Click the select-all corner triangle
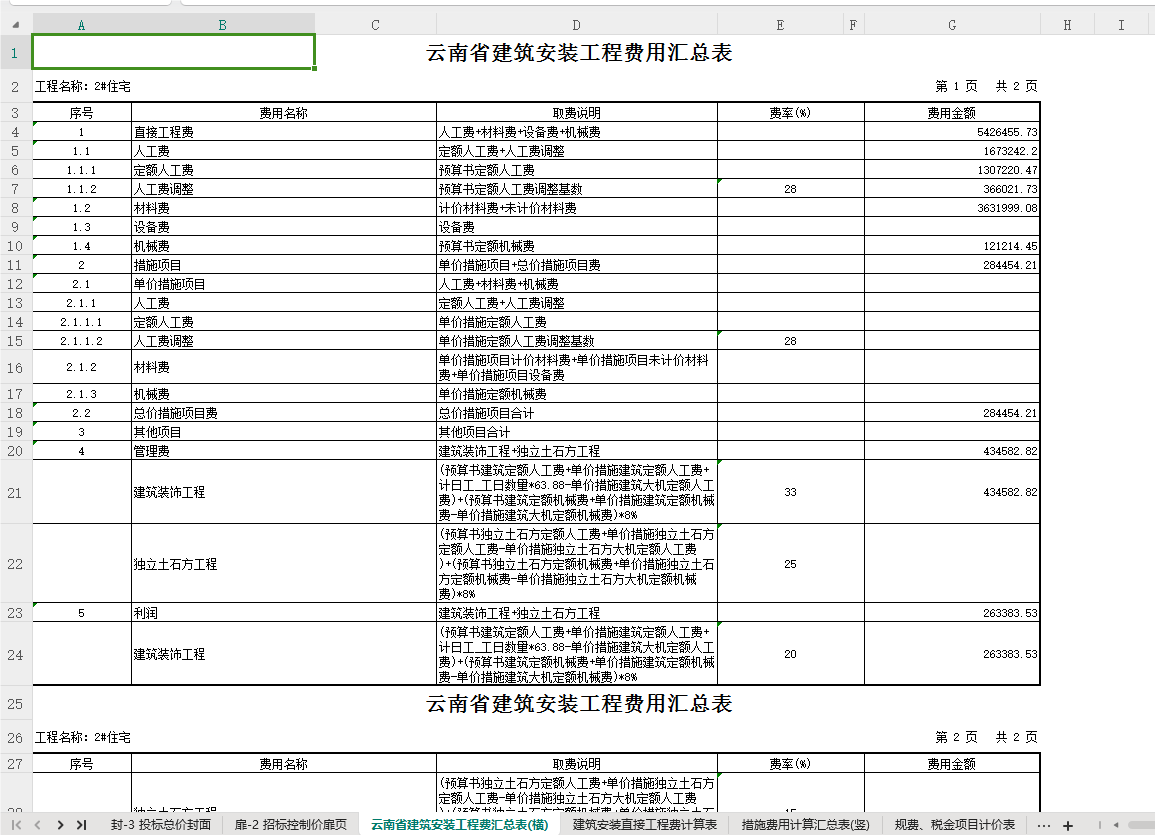This screenshot has height=835, width=1155. pyautogui.click(x=15, y=25)
